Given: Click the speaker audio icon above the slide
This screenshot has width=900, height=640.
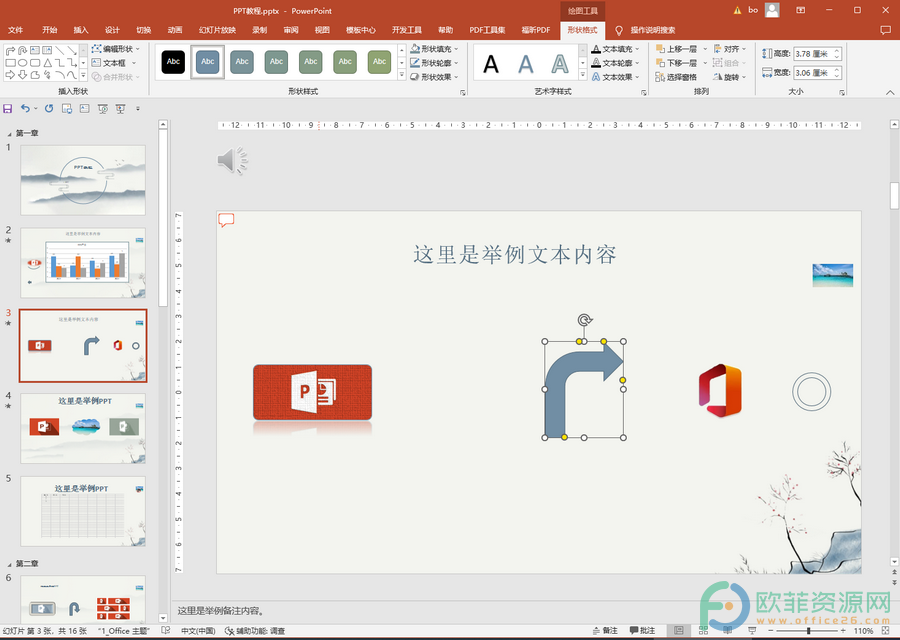Looking at the screenshot, I should pyautogui.click(x=232, y=160).
